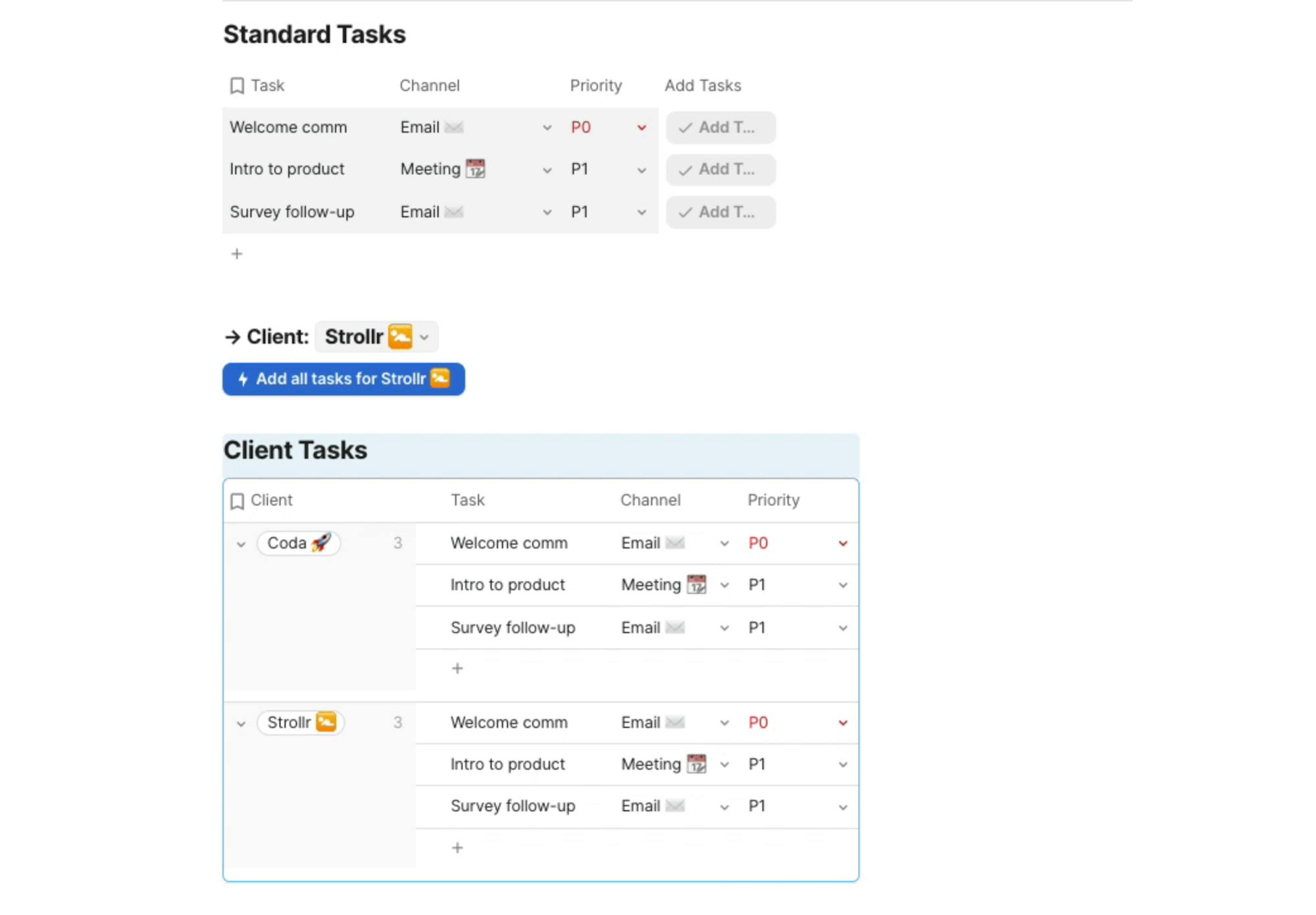Click Coda rocket client chip

tap(298, 543)
